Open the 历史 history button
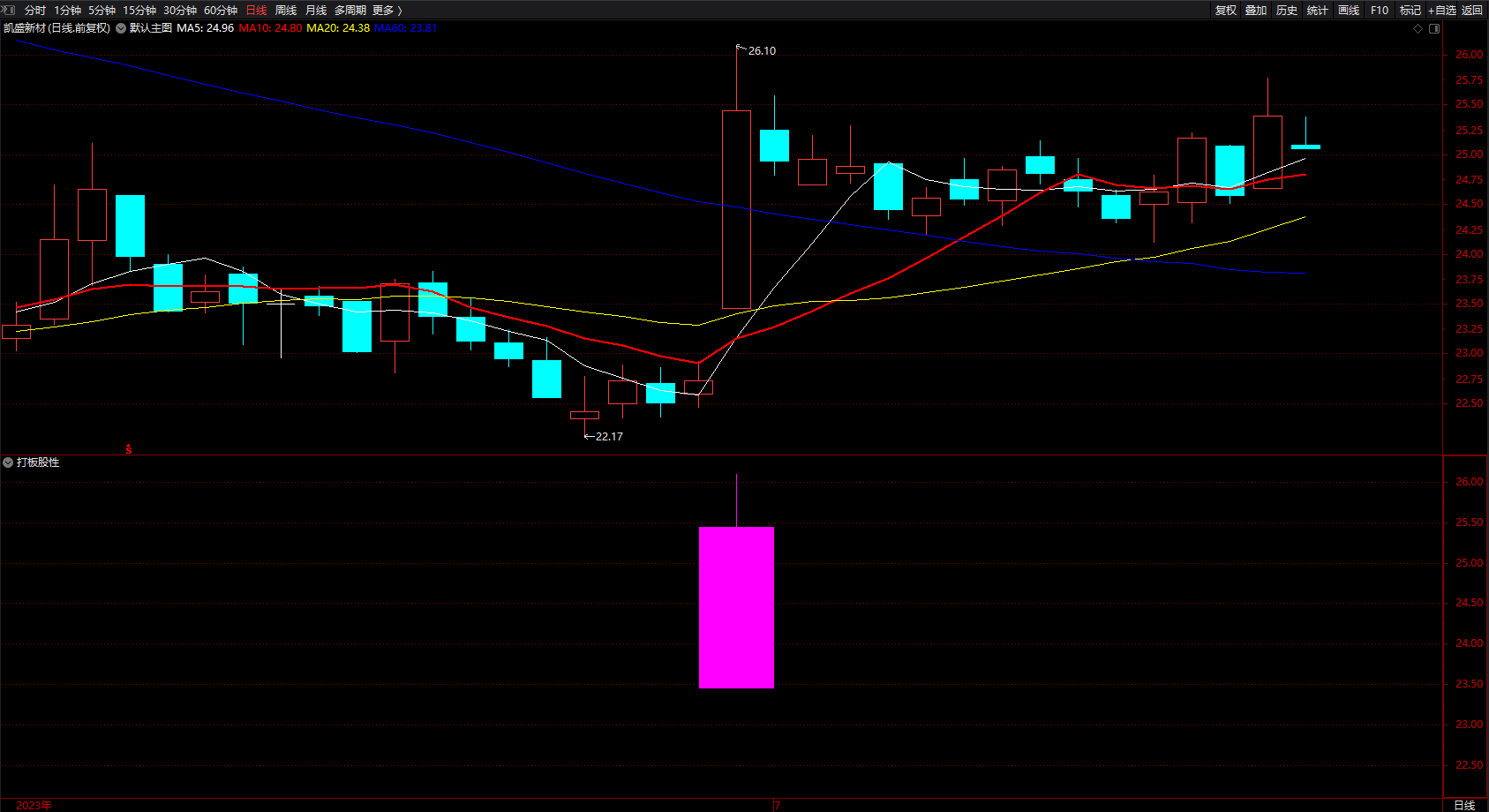The height and width of the screenshot is (812, 1489). pyautogui.click(x=1287, y=11)
